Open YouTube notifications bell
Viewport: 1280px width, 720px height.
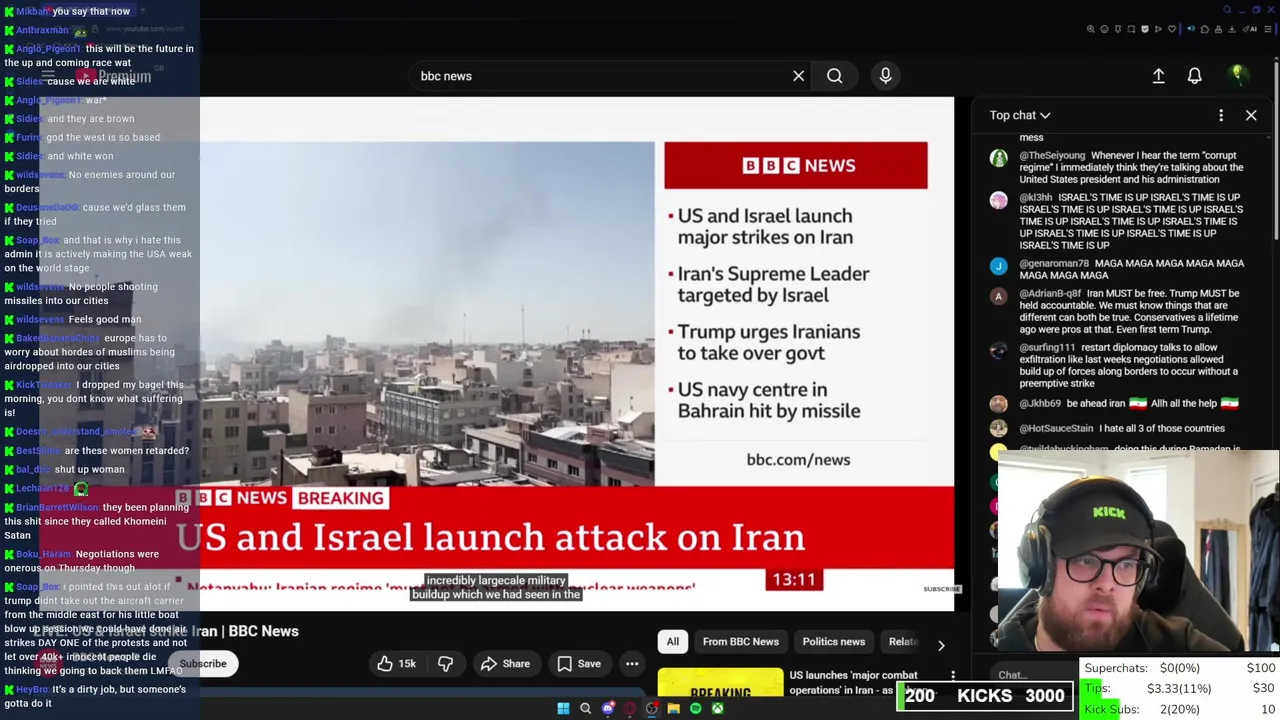pyautogui.click(x=1194, y=76)
